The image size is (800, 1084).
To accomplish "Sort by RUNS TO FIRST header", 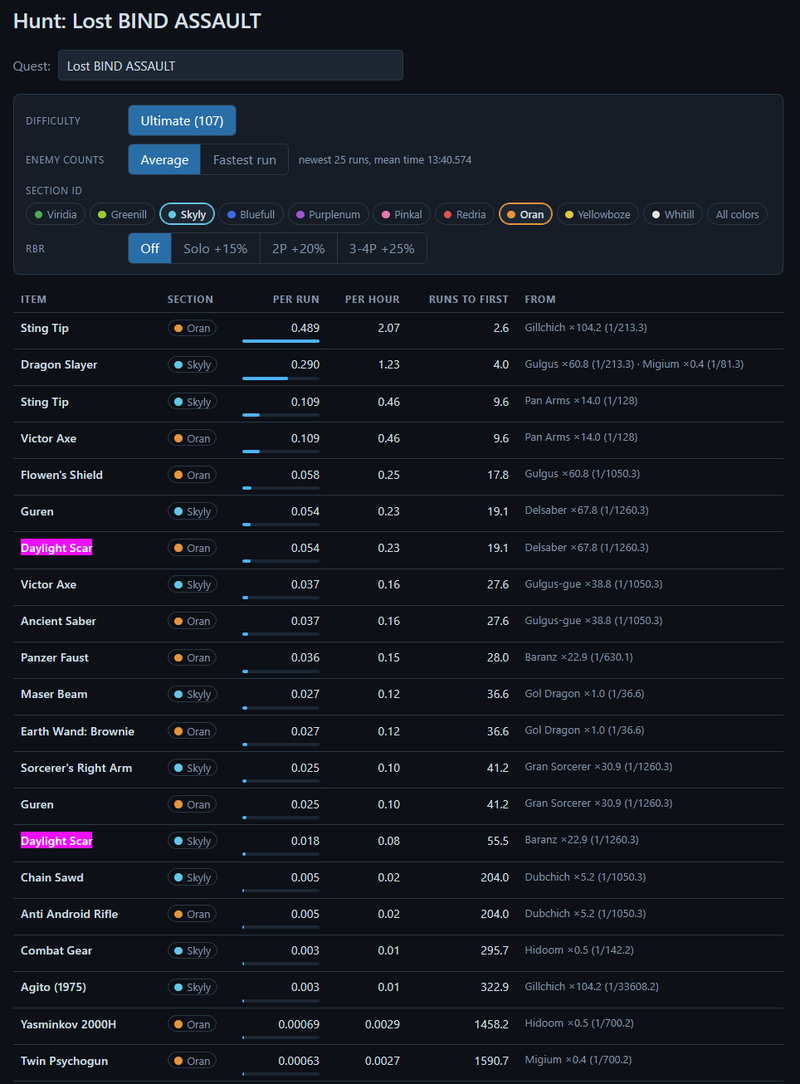I will (x=468, y=299).
